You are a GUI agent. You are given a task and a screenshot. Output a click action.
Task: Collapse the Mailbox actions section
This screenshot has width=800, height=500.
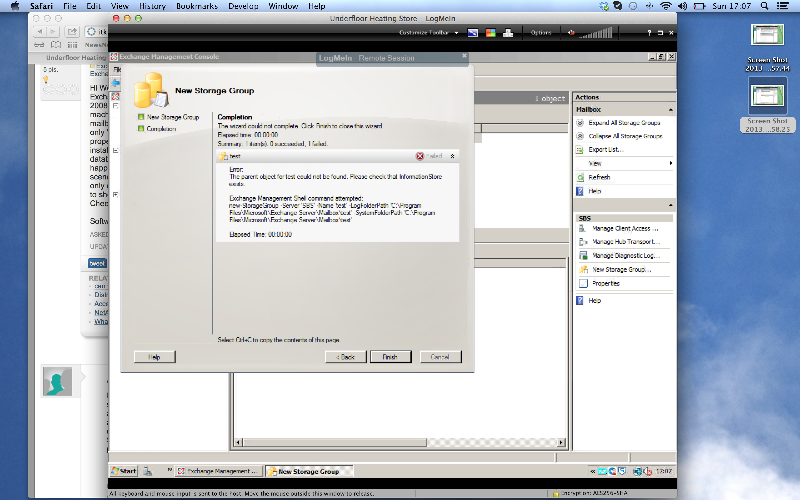670,110
